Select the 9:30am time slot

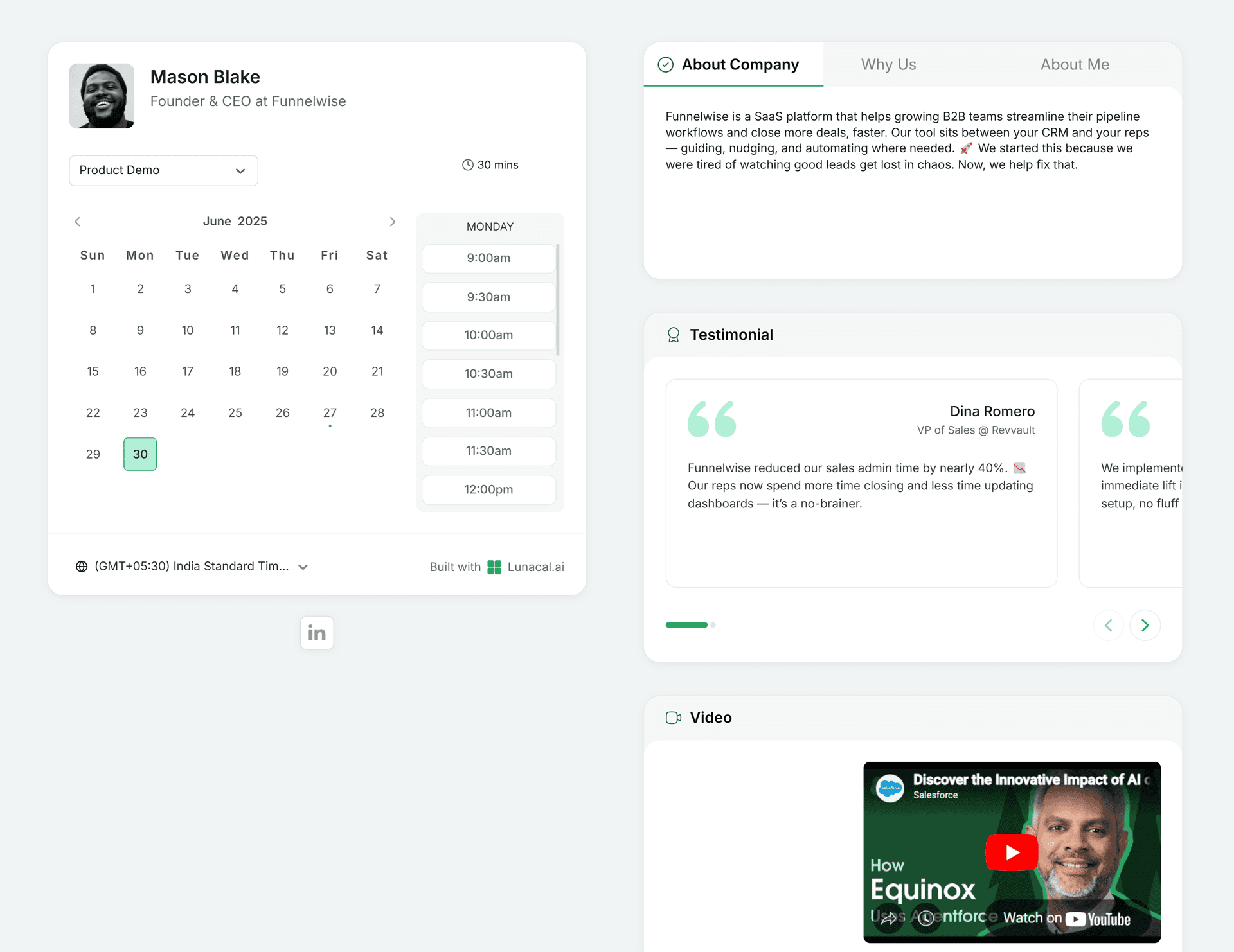[489, 297]
